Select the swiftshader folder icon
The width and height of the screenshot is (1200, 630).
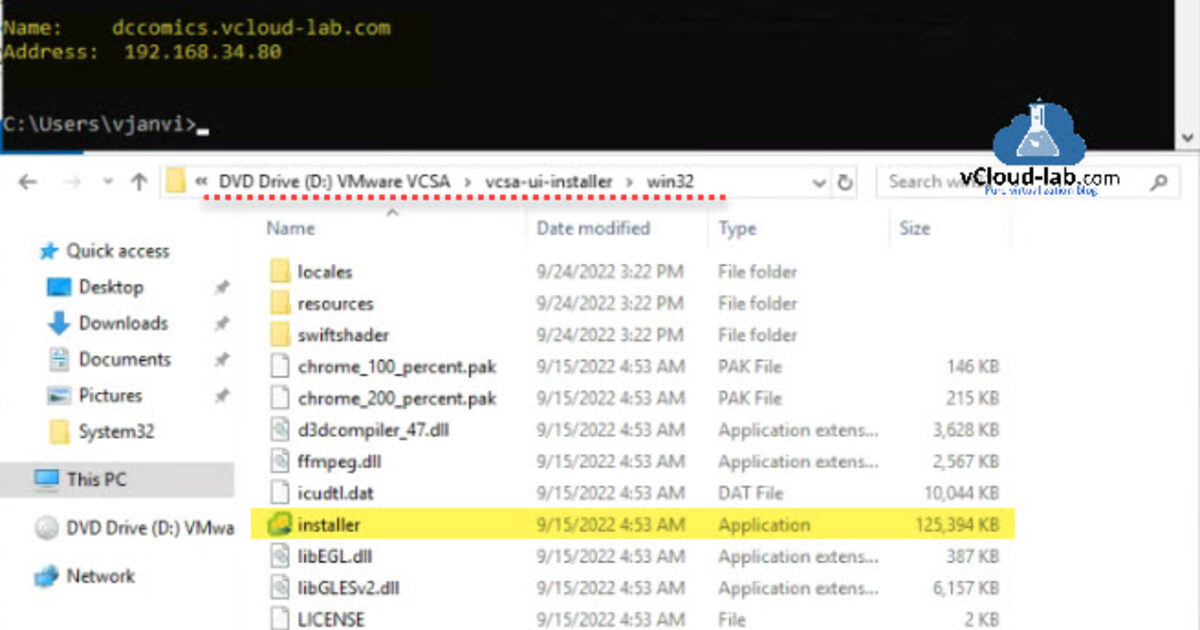[x=279, y=335]
